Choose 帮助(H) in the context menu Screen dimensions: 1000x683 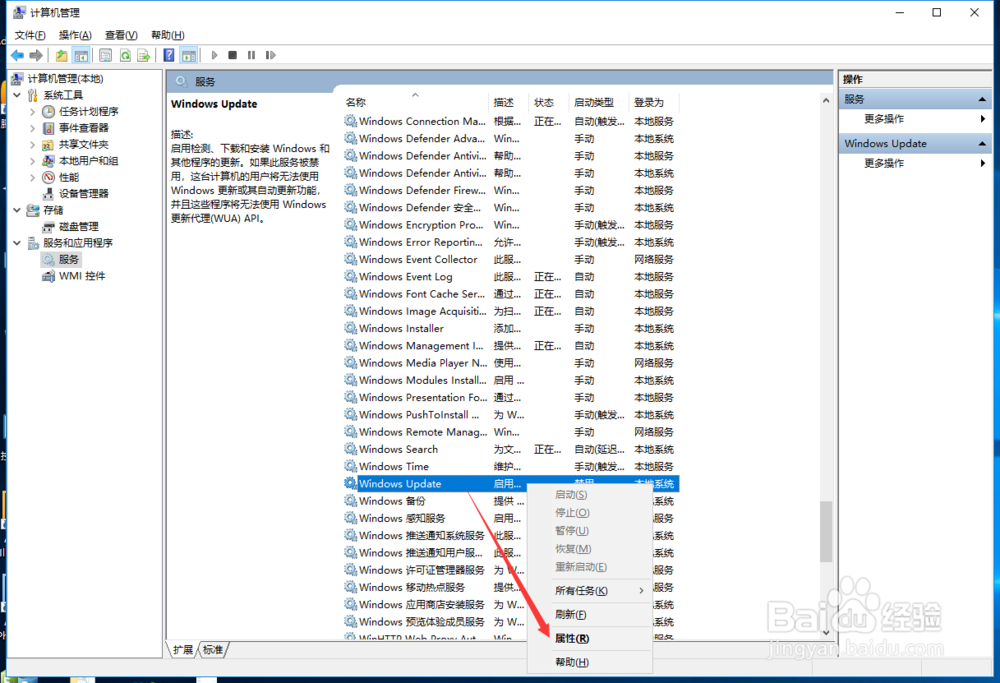click(x=590, y=662)
